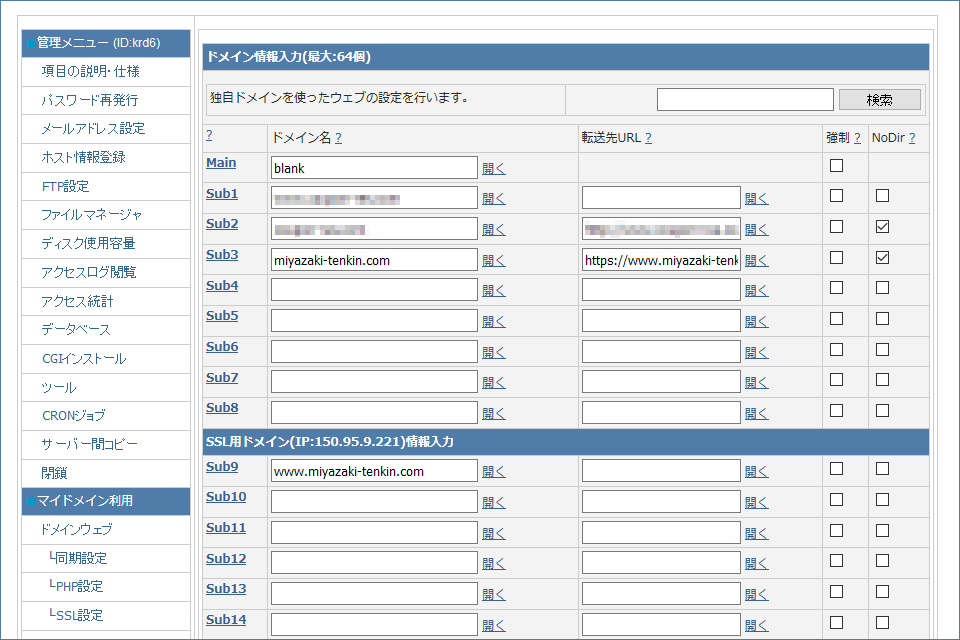Click 開く beside www.miyazaki-tenkin.com domain

(x=493, y=472)
